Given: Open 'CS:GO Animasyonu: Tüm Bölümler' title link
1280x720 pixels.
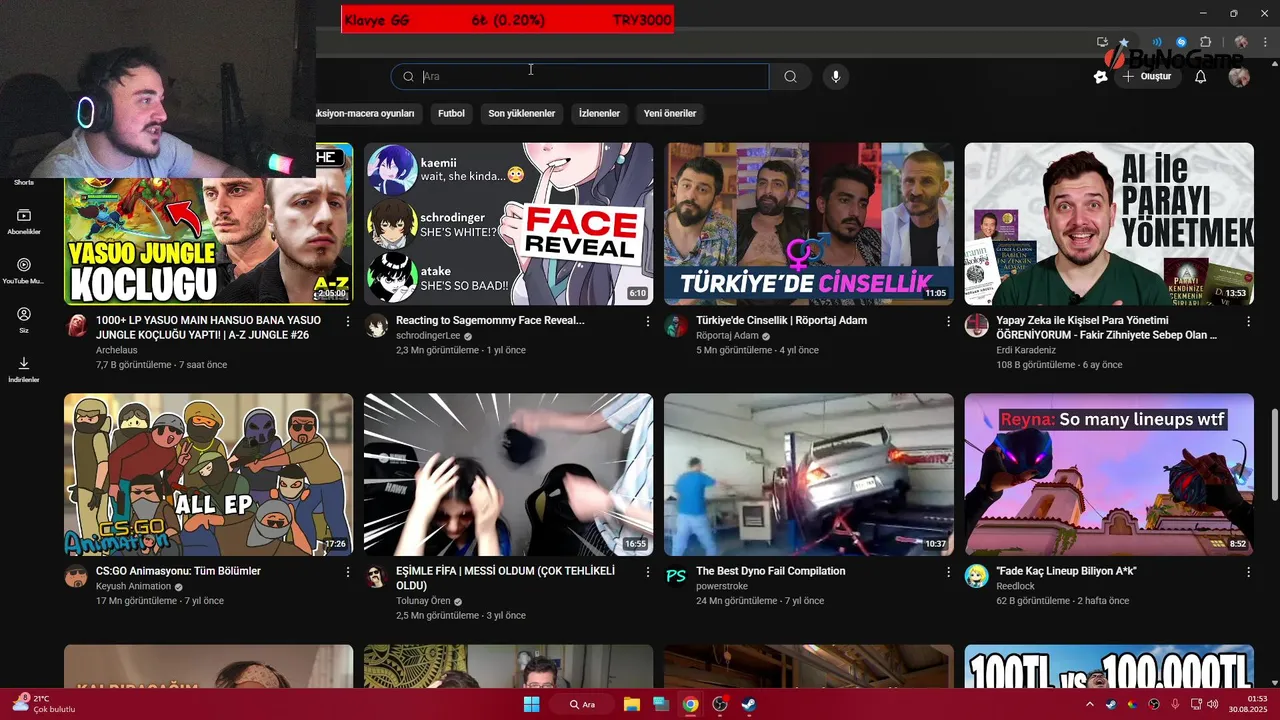Looking at the screenshot, I should (x=178, y=571).
